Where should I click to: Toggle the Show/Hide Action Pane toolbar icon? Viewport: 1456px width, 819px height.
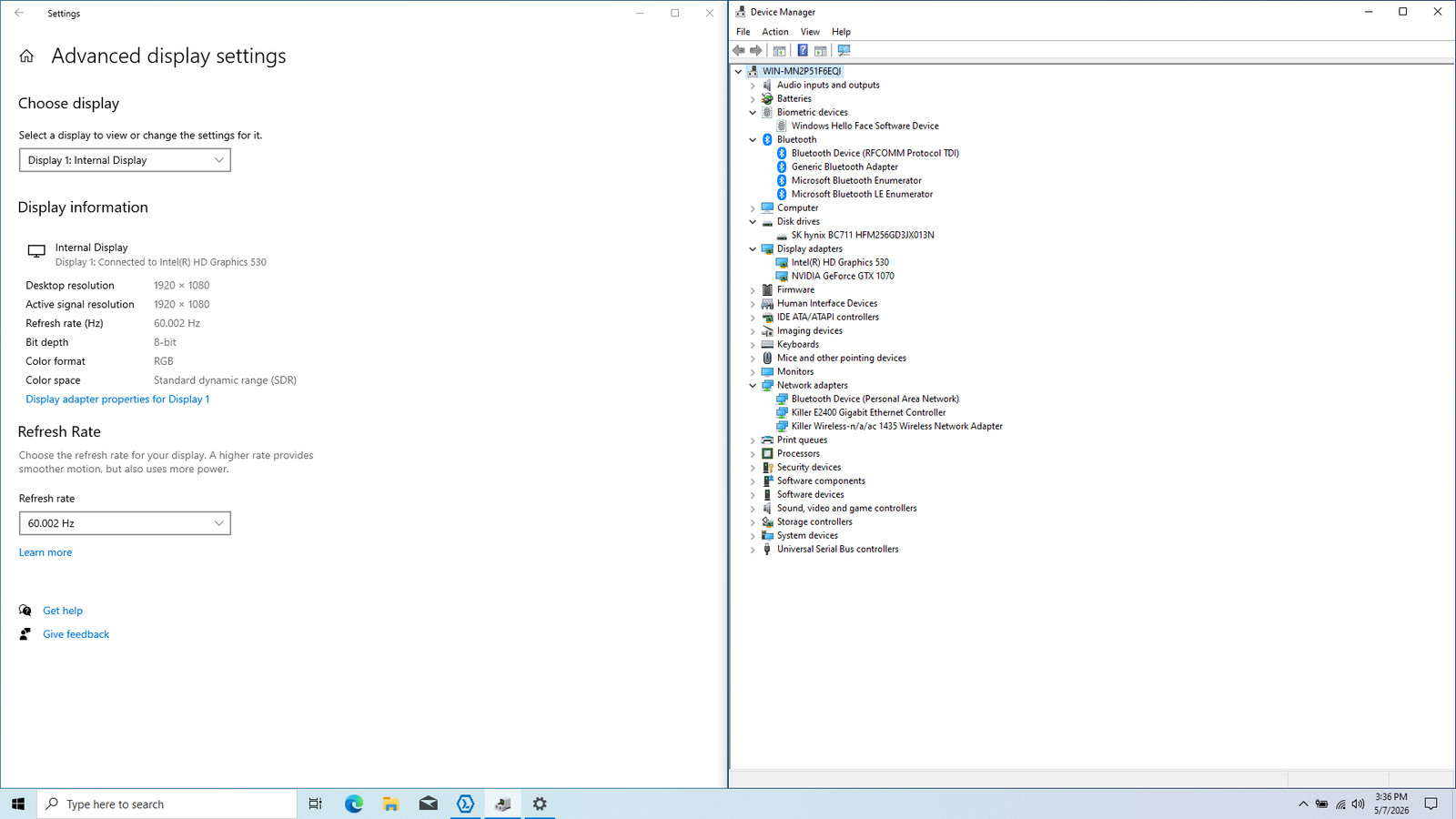821,51
